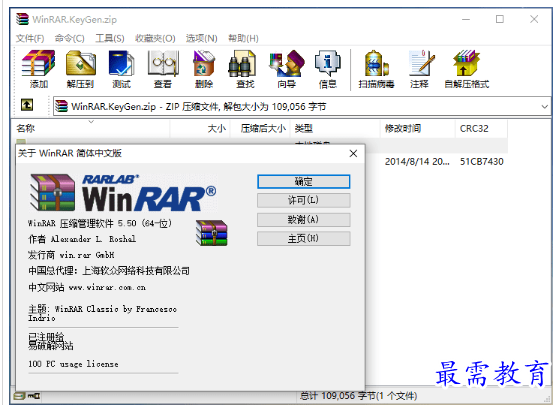Open the Options (选项) menu
The image size is (557, 405).
(201, 38)
